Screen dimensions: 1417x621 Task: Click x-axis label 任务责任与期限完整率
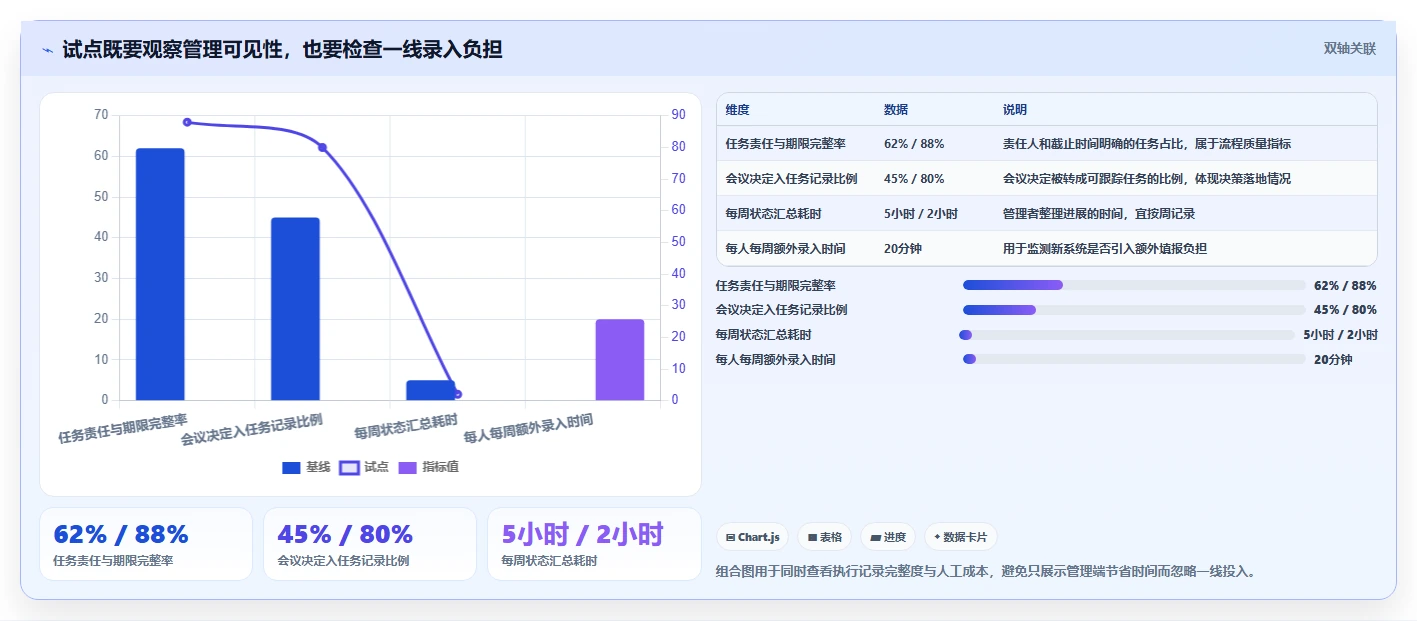(123, 427)
